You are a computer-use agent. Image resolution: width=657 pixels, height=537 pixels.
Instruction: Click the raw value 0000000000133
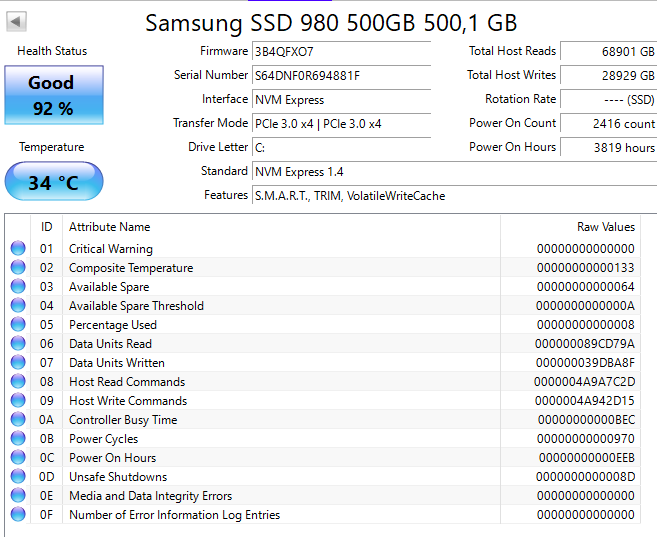click(586, 268)
